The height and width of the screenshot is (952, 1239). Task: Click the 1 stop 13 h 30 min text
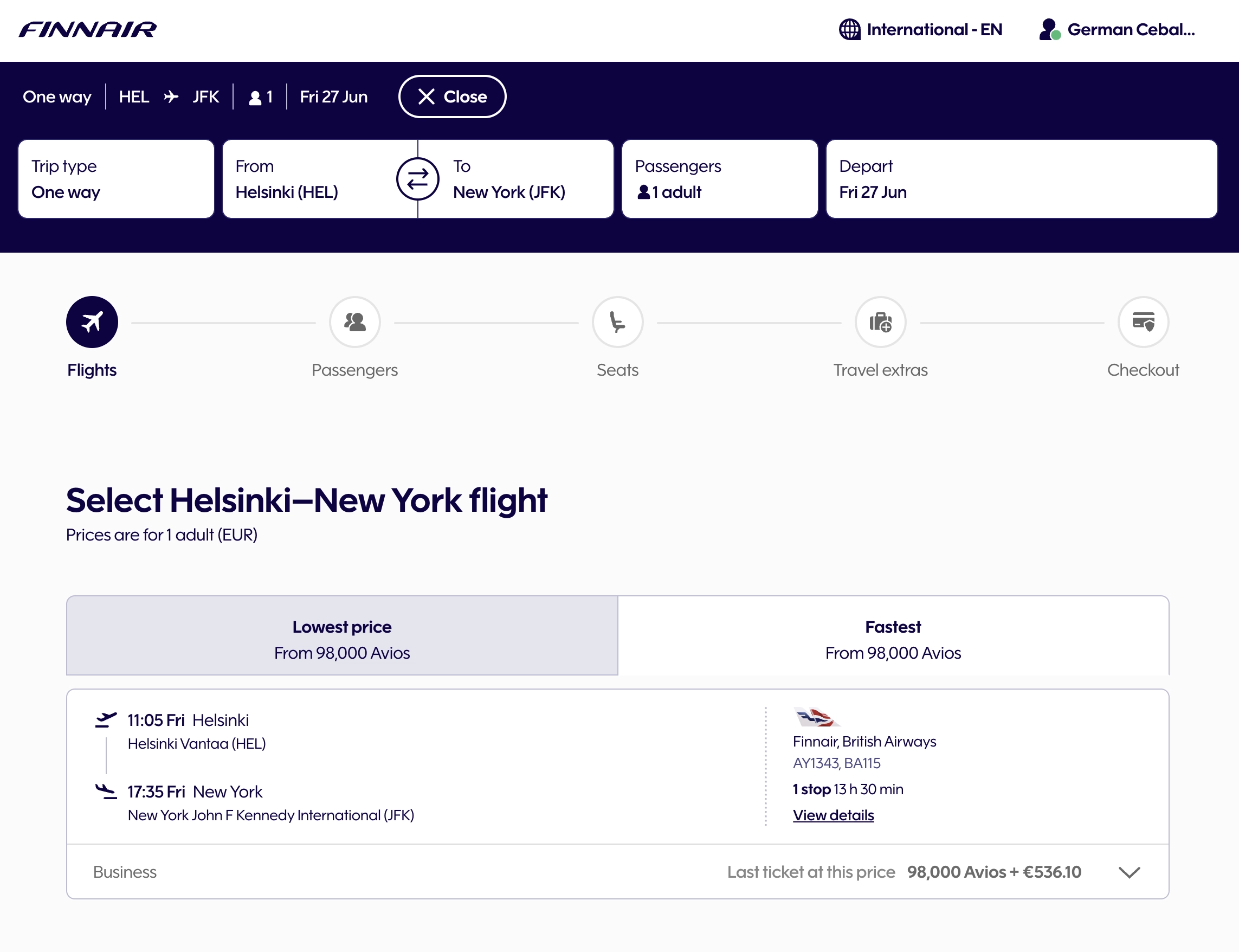pos(848,789)
